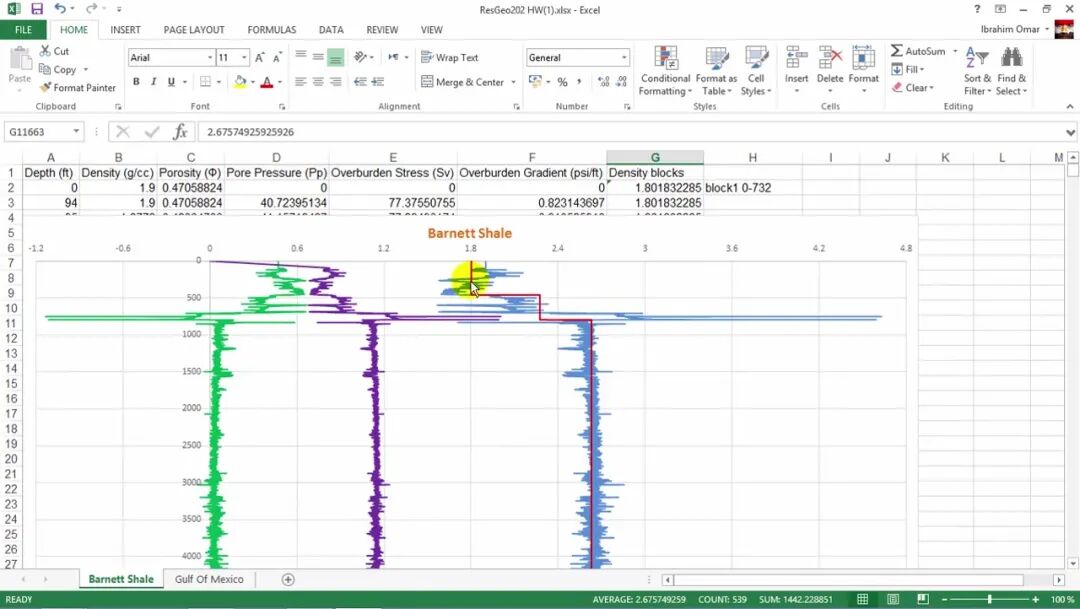Apply percent style formatting
1080x609 pixels.
562,82
